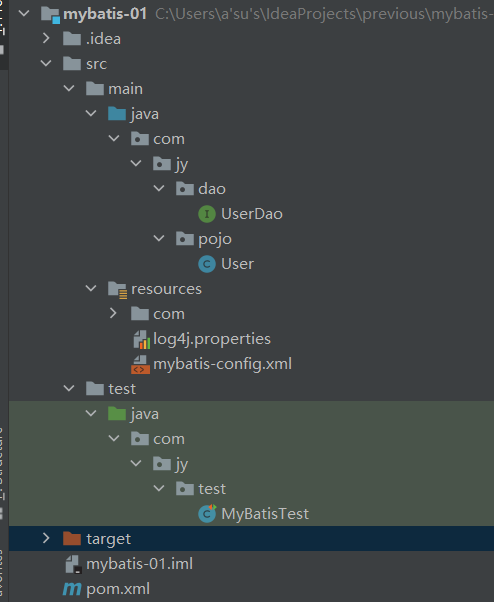
Task: Collapse the test package under jy
Action: pos(159,488)
